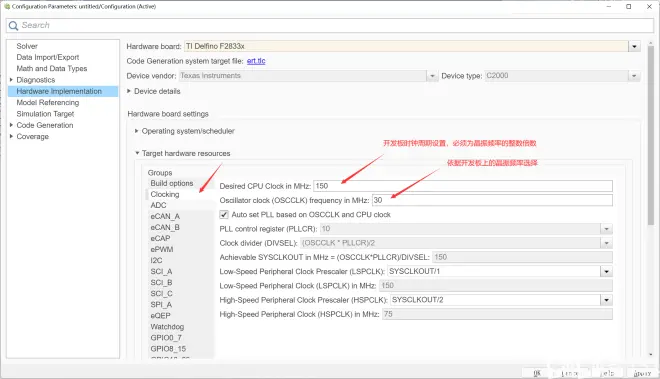Image resolution: width=660 pixels, height=379 pixels.
Task: Select Hardware Implementation category
Action: tap(63, 91)
